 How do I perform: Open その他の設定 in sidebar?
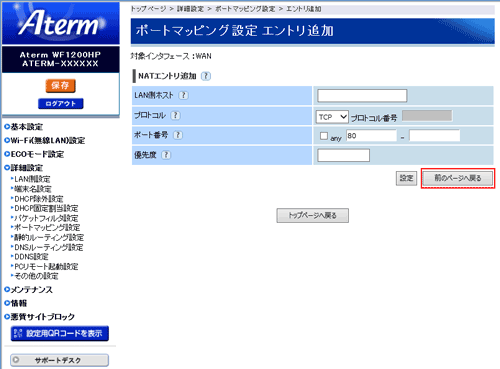(x=35, y=276)
